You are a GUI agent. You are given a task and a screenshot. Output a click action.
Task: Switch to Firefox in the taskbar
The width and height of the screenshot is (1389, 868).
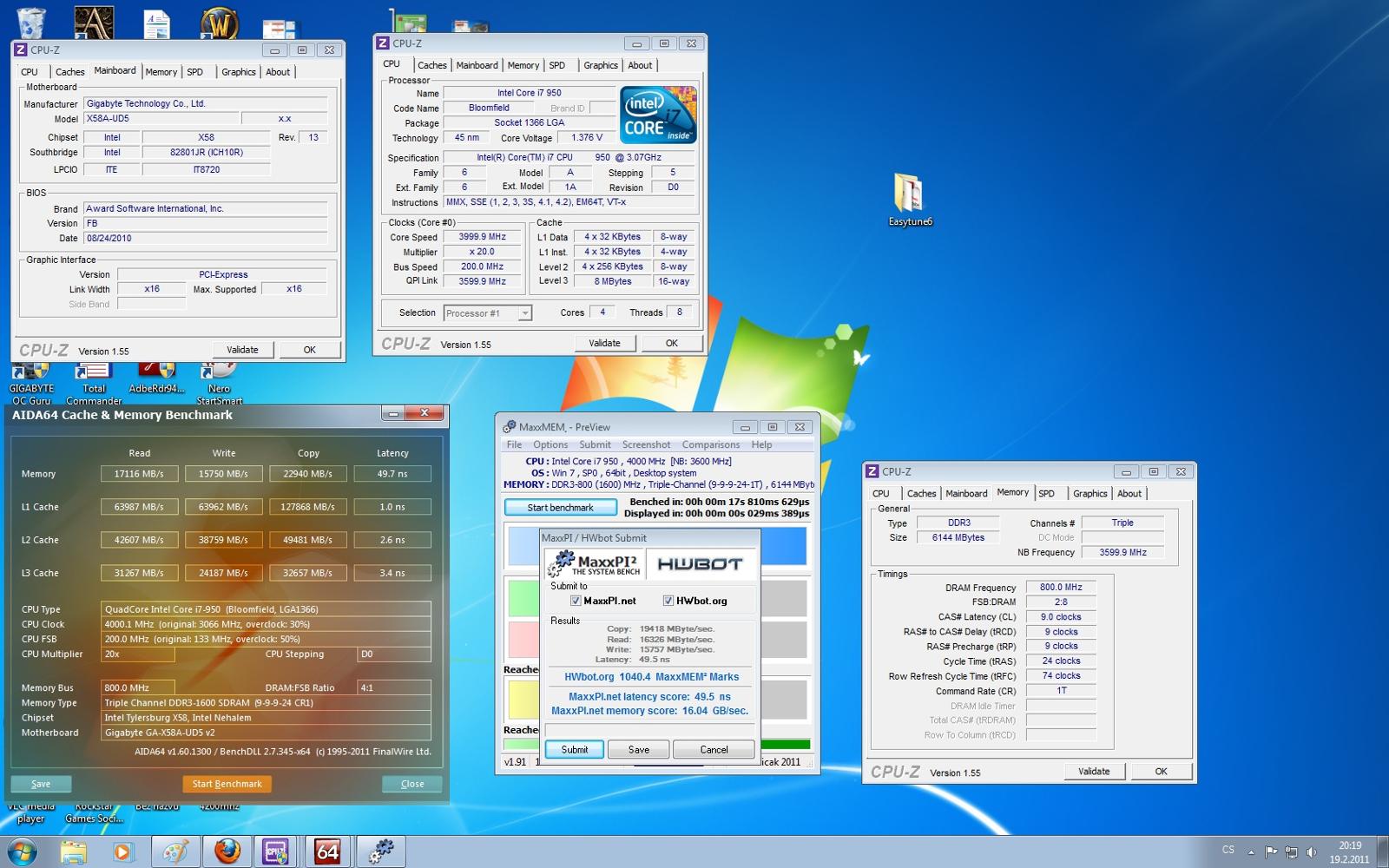coord(227,852)
